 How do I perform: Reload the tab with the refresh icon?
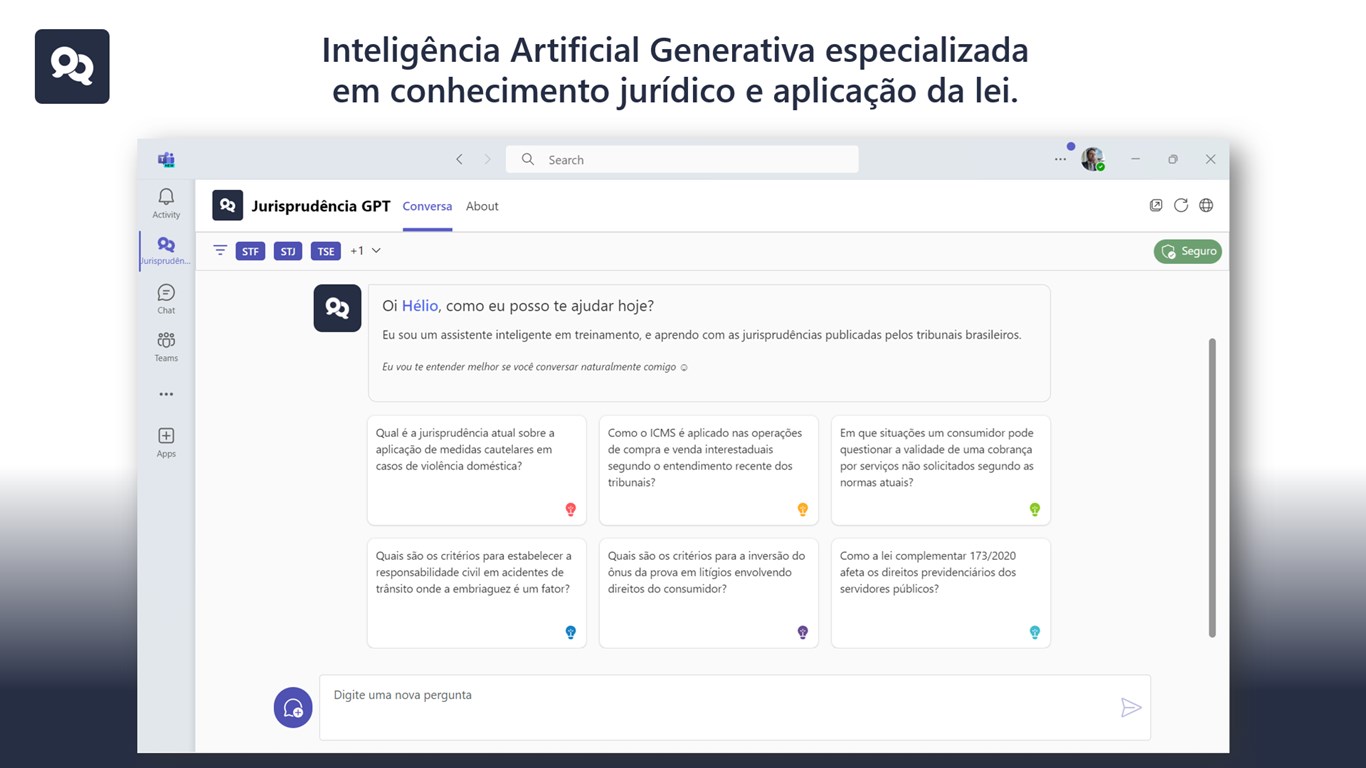[1181, 205]
